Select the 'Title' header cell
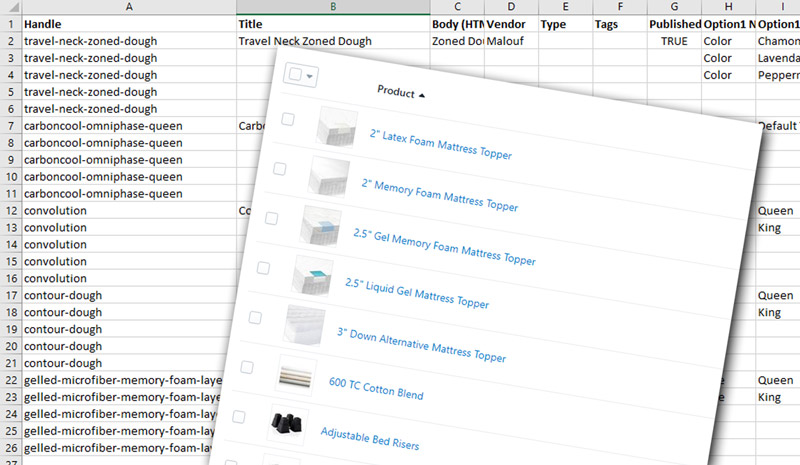The image size is (800, 465). (x=333, y=24)
